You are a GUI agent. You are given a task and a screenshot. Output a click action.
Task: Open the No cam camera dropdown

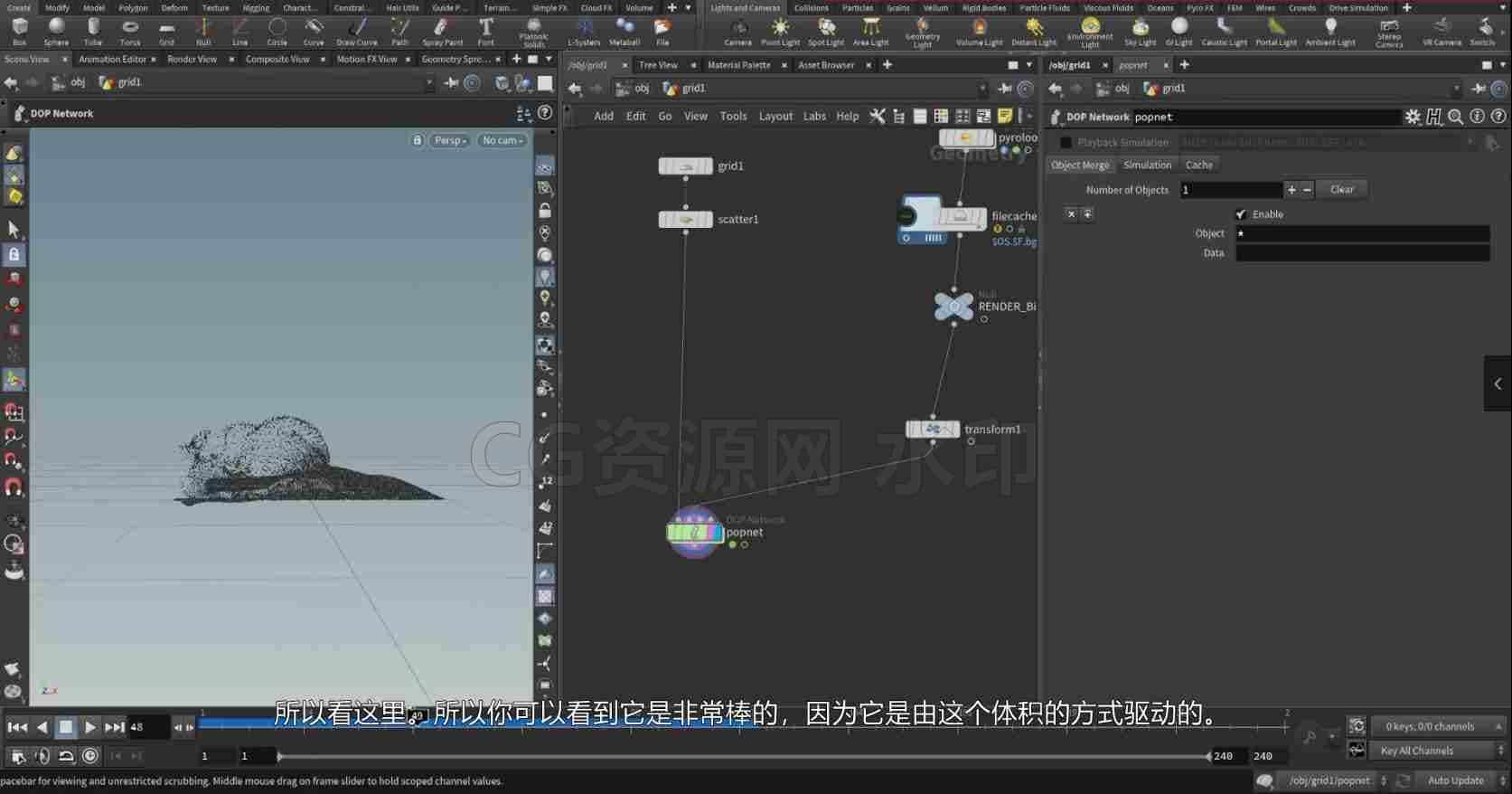click(x=502, y=140)
